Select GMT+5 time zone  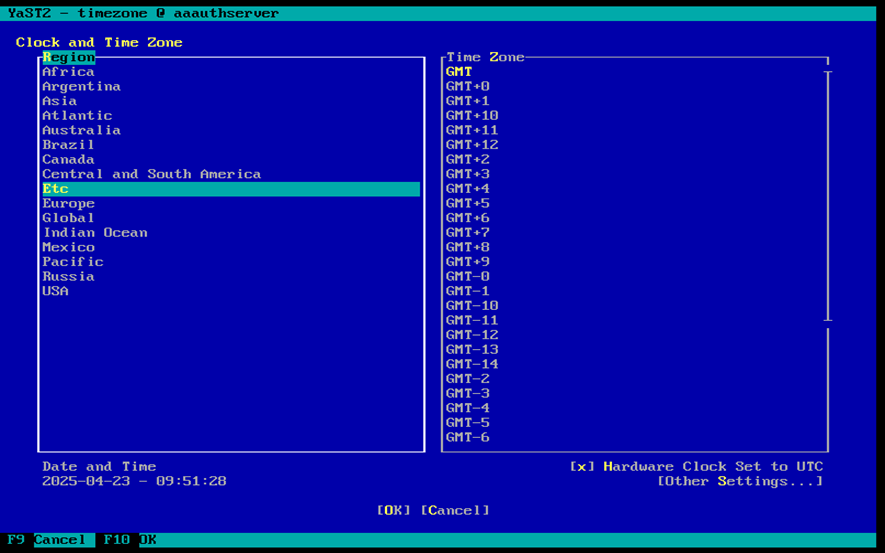click(x=468, y=204)
